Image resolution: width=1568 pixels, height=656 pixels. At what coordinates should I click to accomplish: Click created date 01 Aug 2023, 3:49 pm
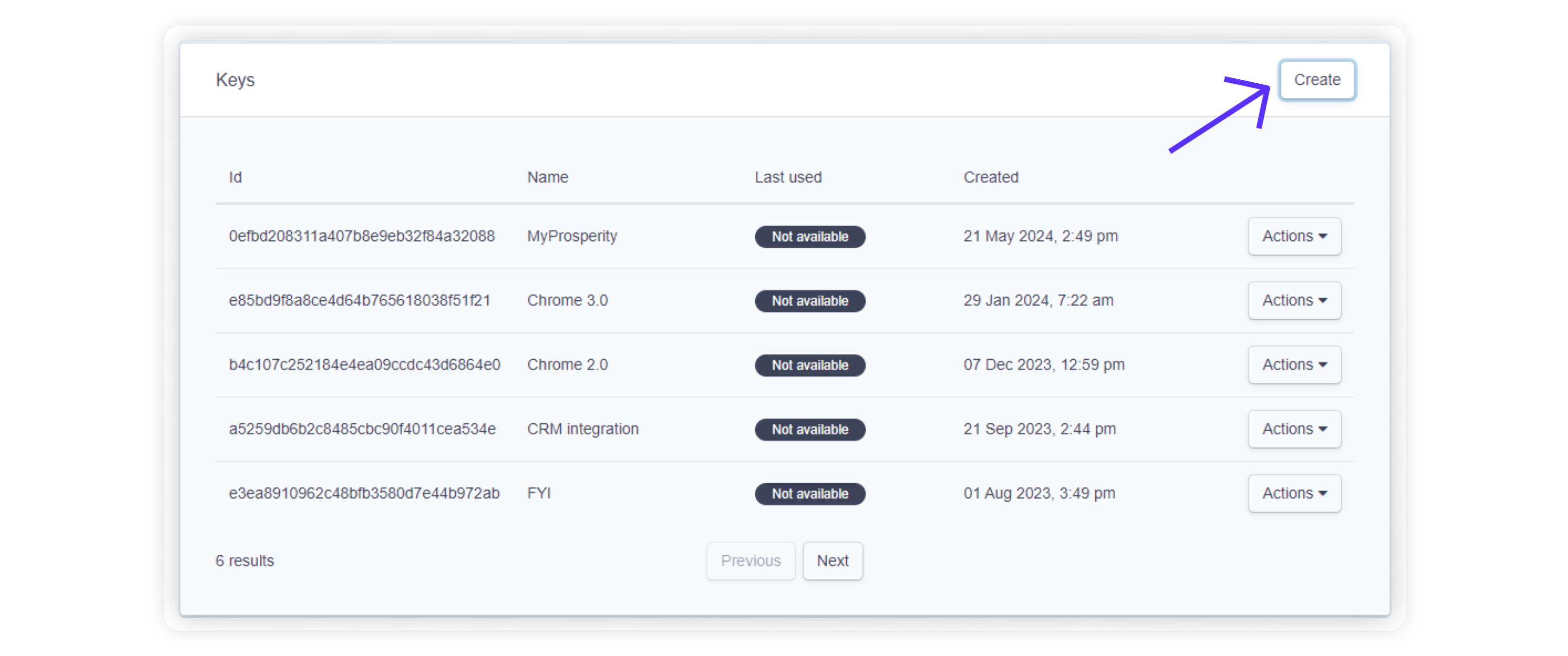[1039, 493]
